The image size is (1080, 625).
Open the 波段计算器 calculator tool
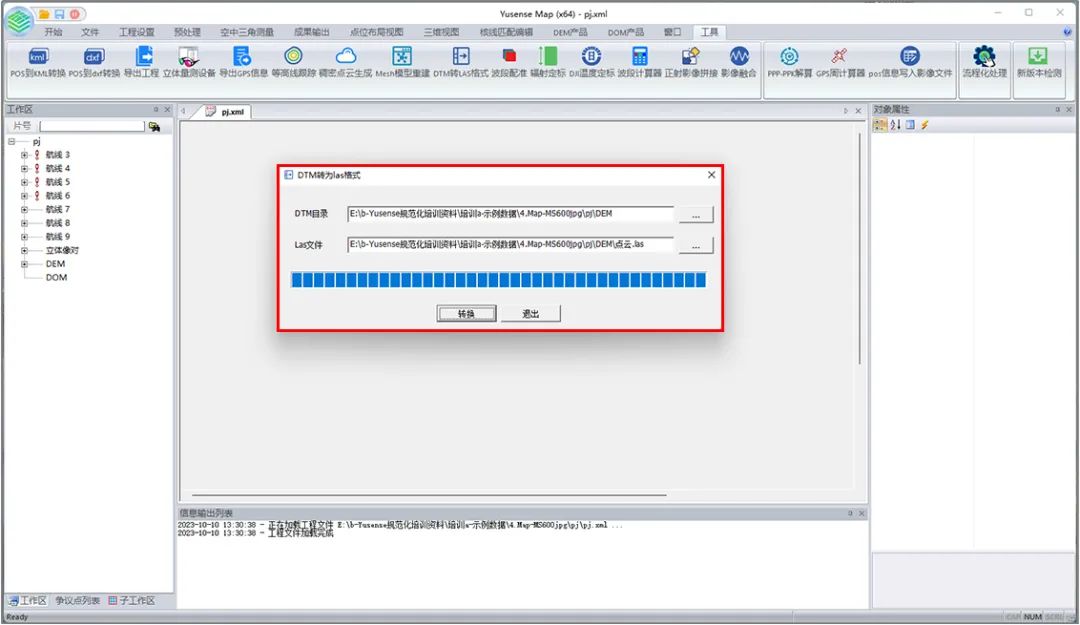pos(640,60)
